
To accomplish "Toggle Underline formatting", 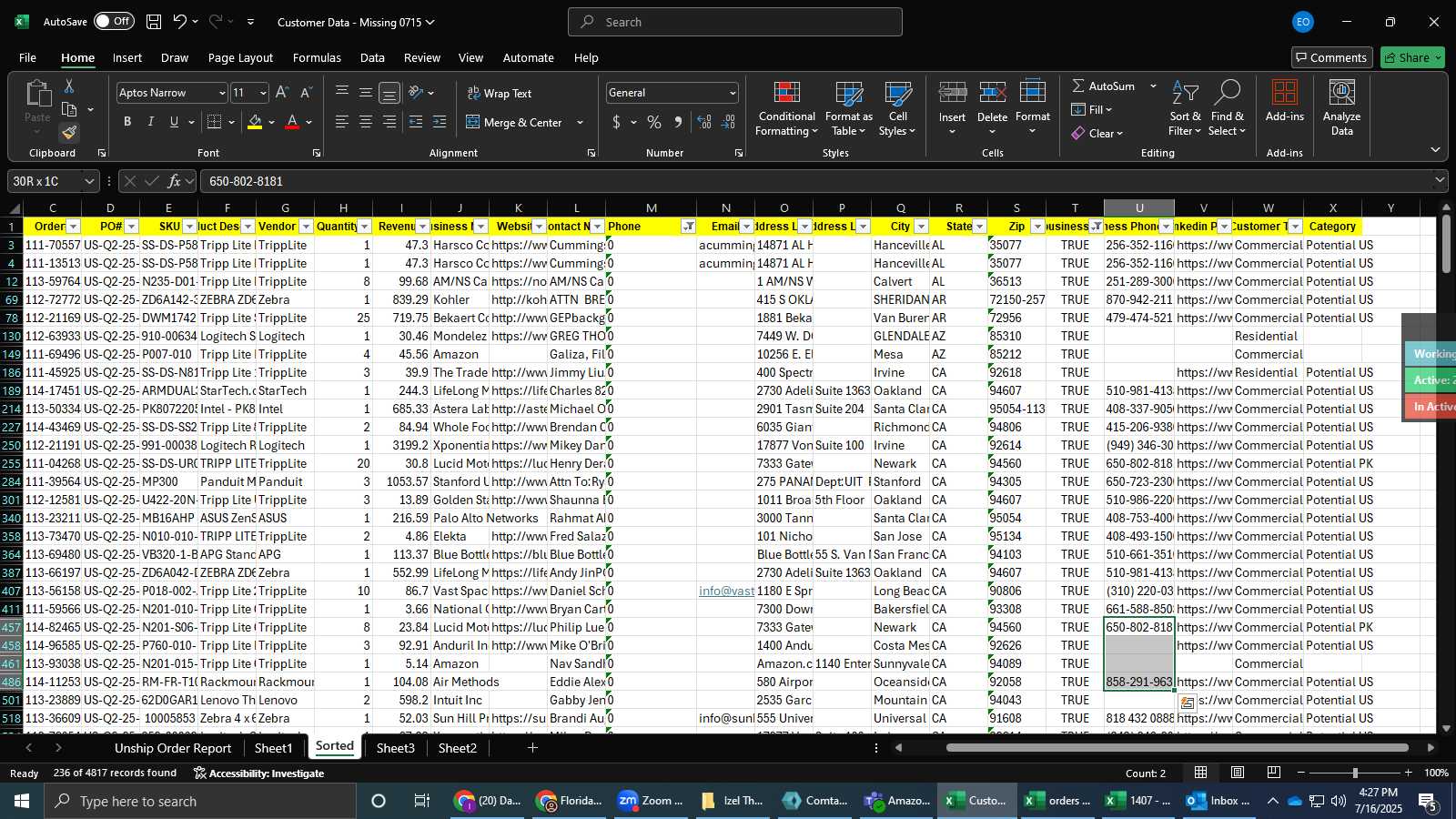I will (174, 122).
